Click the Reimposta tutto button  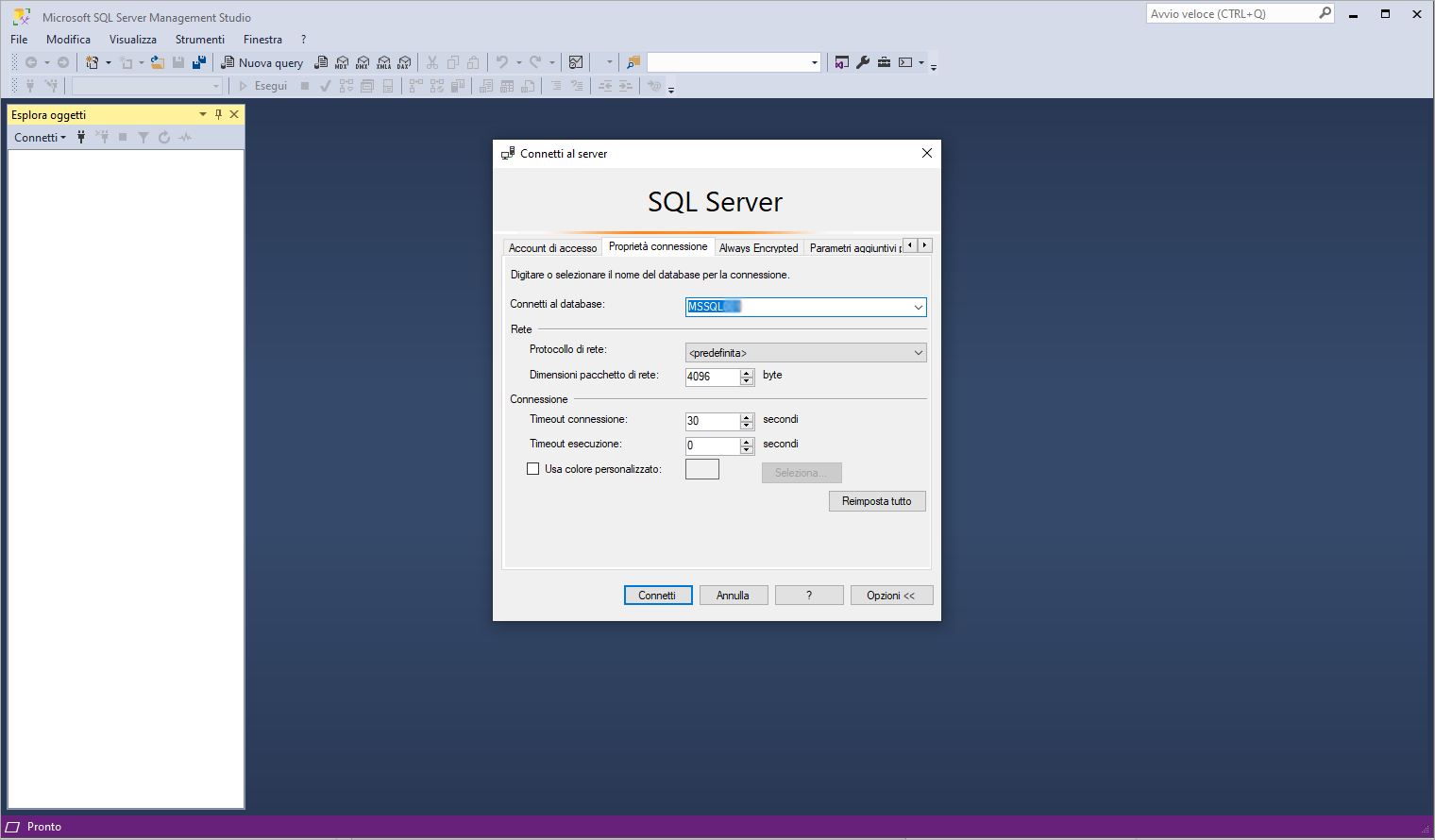[x=877, y=501]
